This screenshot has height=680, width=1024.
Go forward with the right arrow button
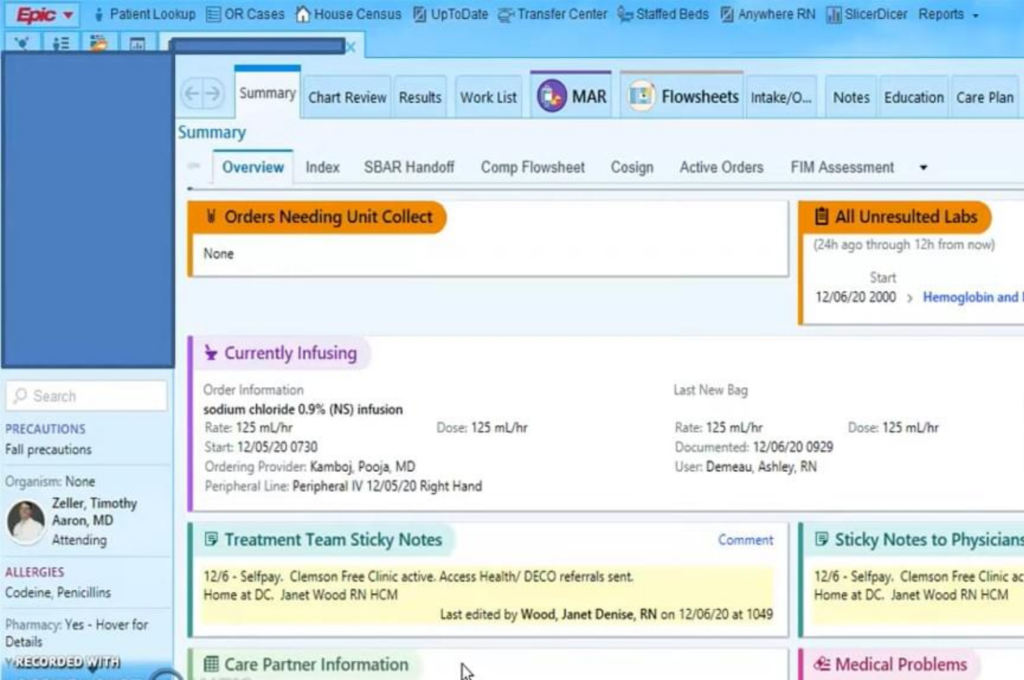213,93
